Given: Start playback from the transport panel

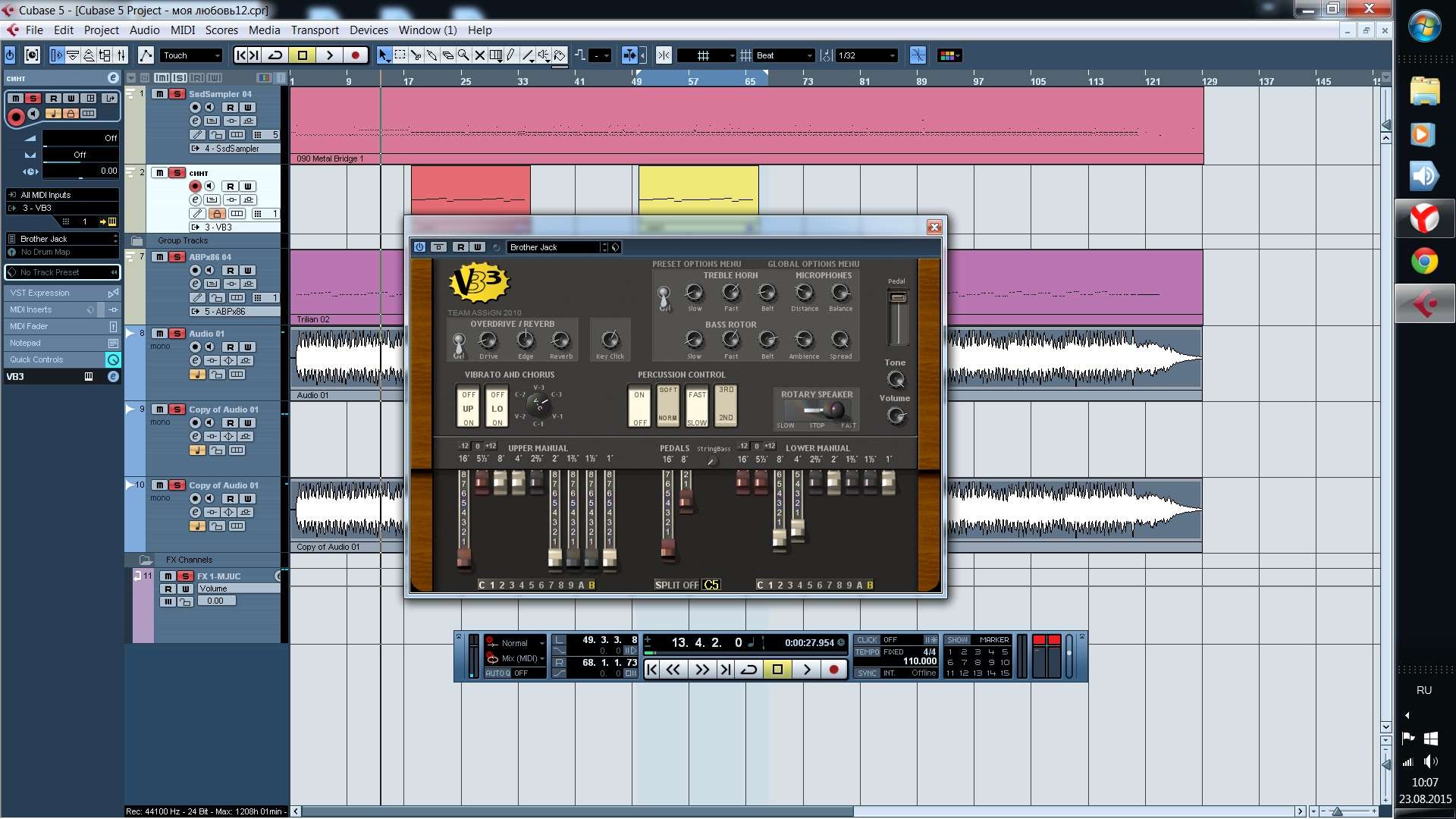Looking at the screenshot, I should click(807, 670).
